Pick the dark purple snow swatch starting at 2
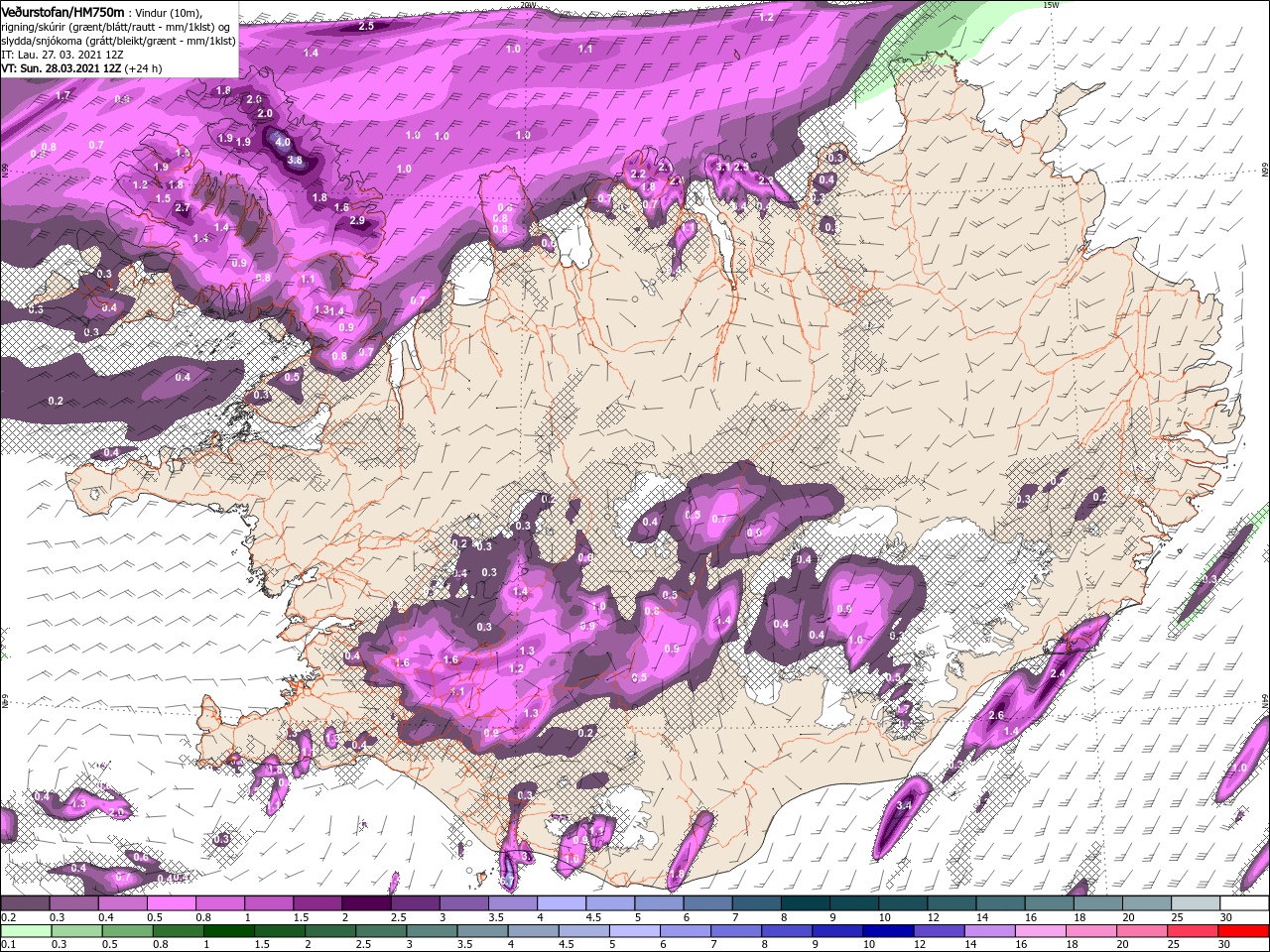The image size is (1270, 952). [366, 903]
